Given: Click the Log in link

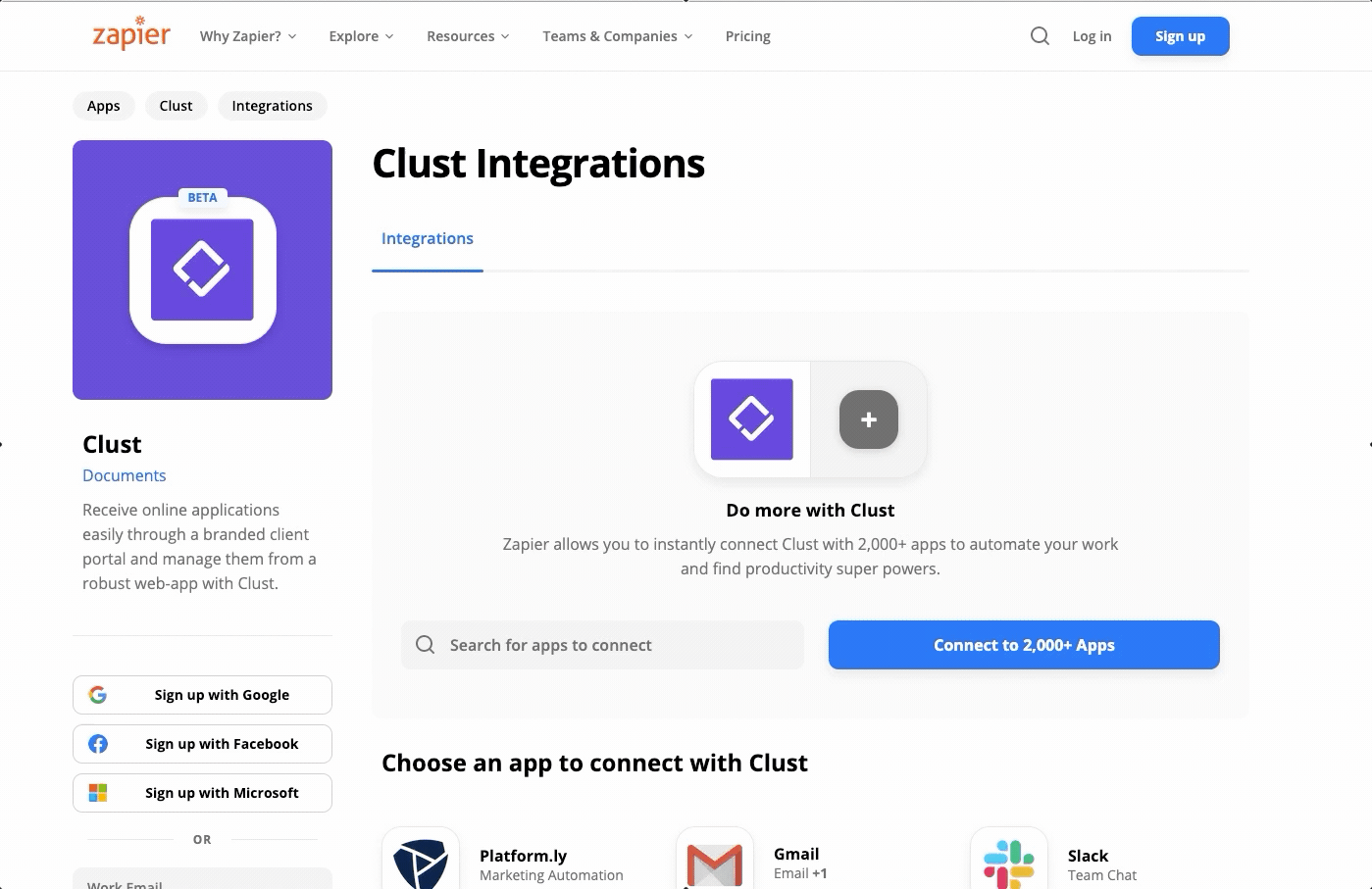Looking at the screenshot, I should [1092, 36].
